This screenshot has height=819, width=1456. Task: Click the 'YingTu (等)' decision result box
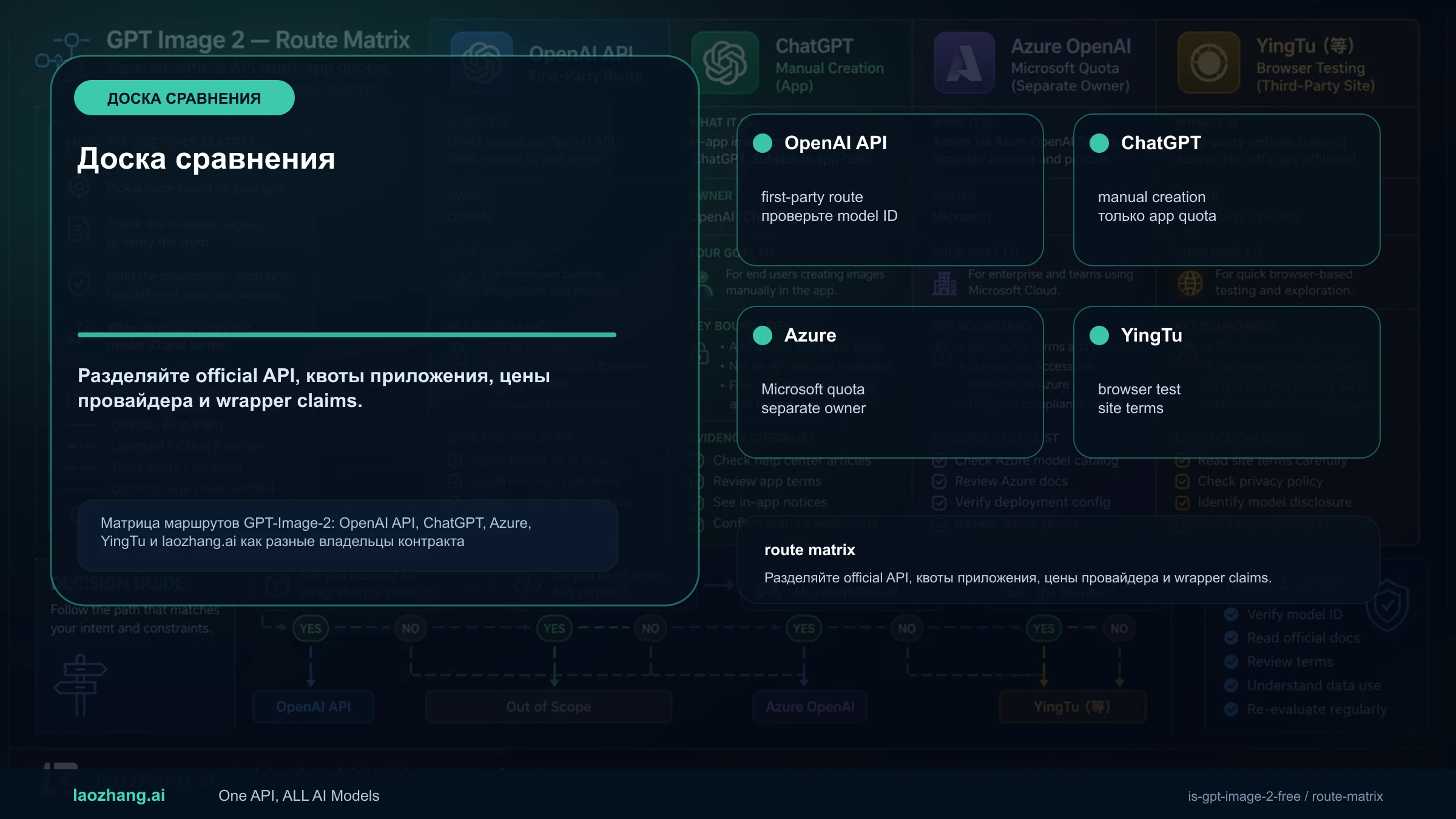1073,707
